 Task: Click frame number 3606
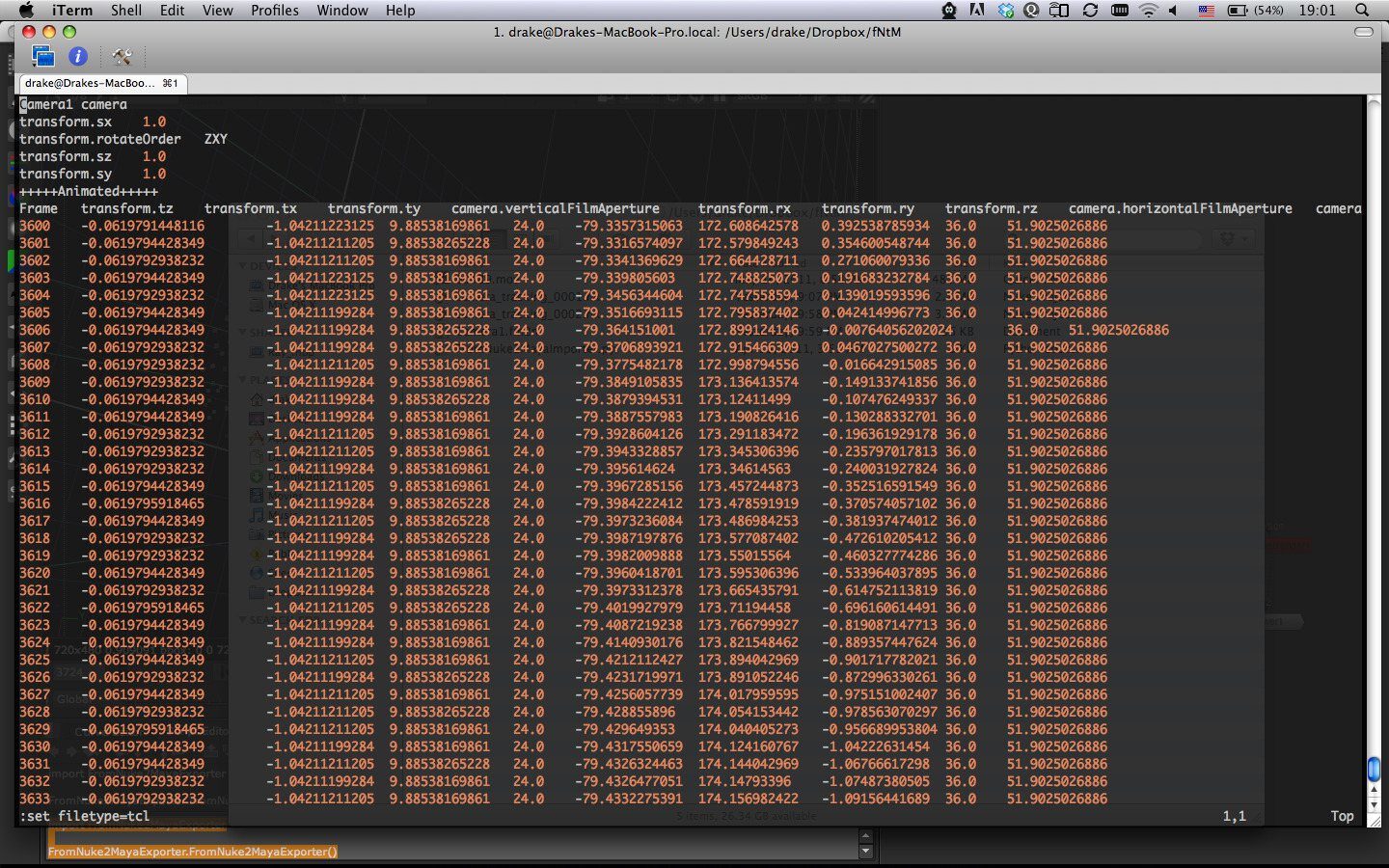pos(35,330)
